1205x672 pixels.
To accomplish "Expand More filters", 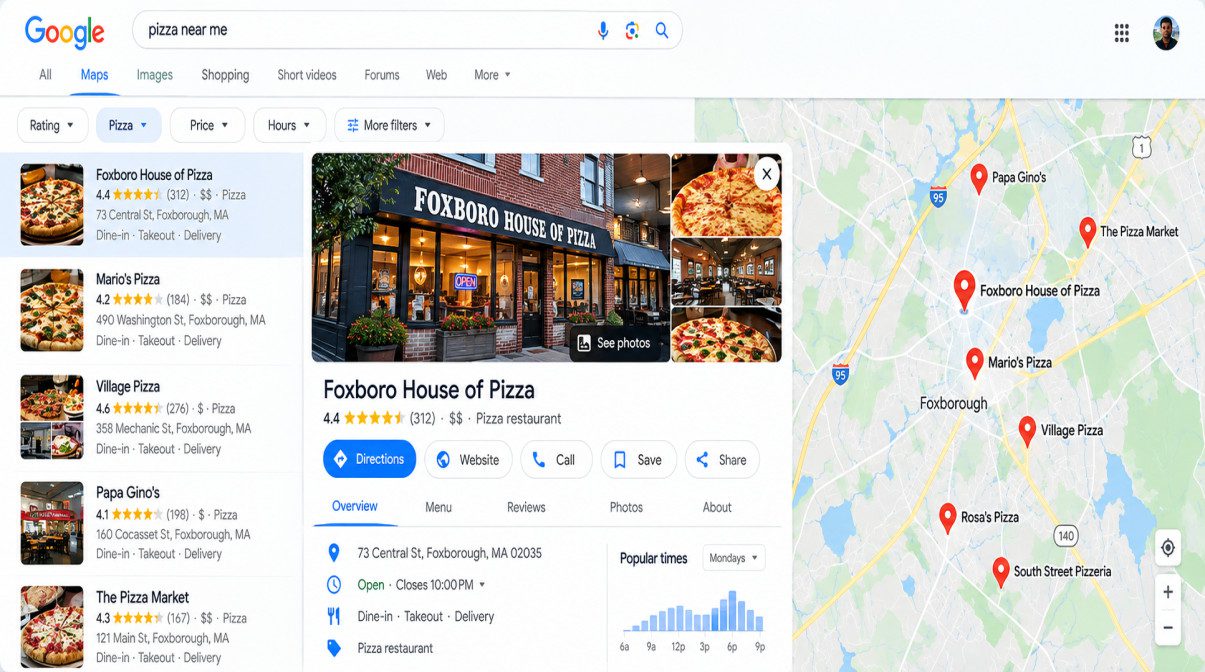I will click(389, 125).
